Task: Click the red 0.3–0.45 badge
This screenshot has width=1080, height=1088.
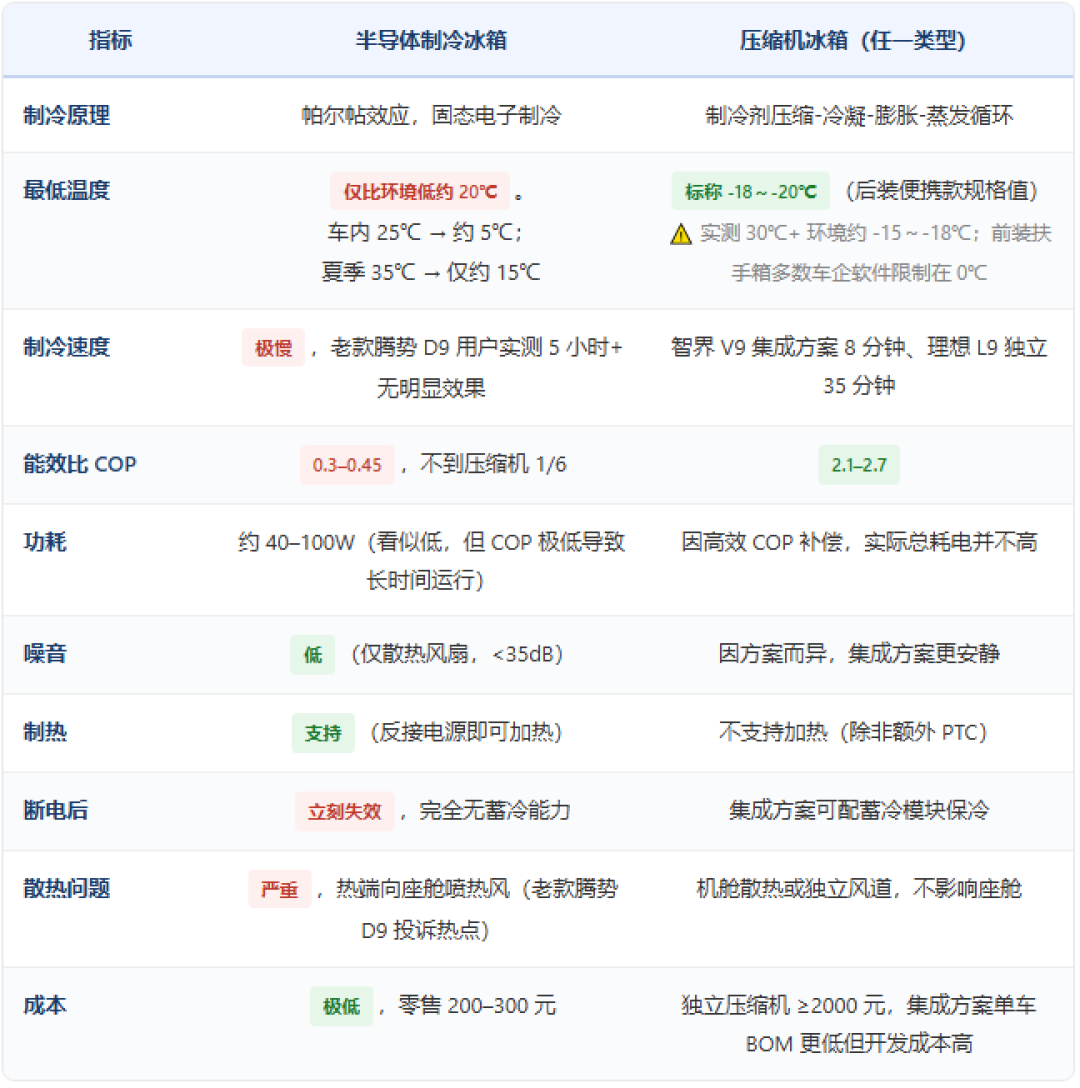Action: click(347, 465)
